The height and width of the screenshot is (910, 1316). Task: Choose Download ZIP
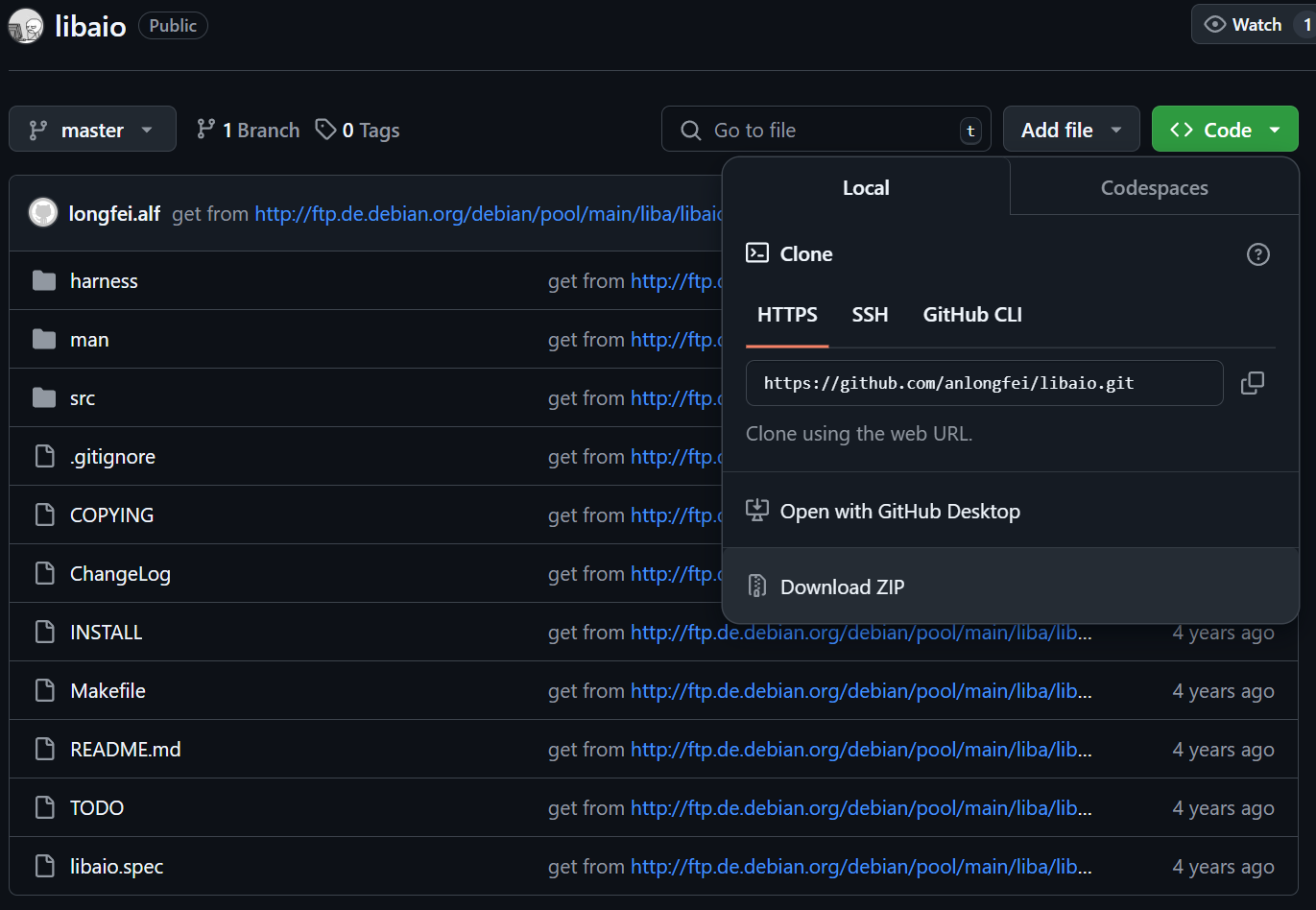pyautogui.click(x=1011, y=586)
